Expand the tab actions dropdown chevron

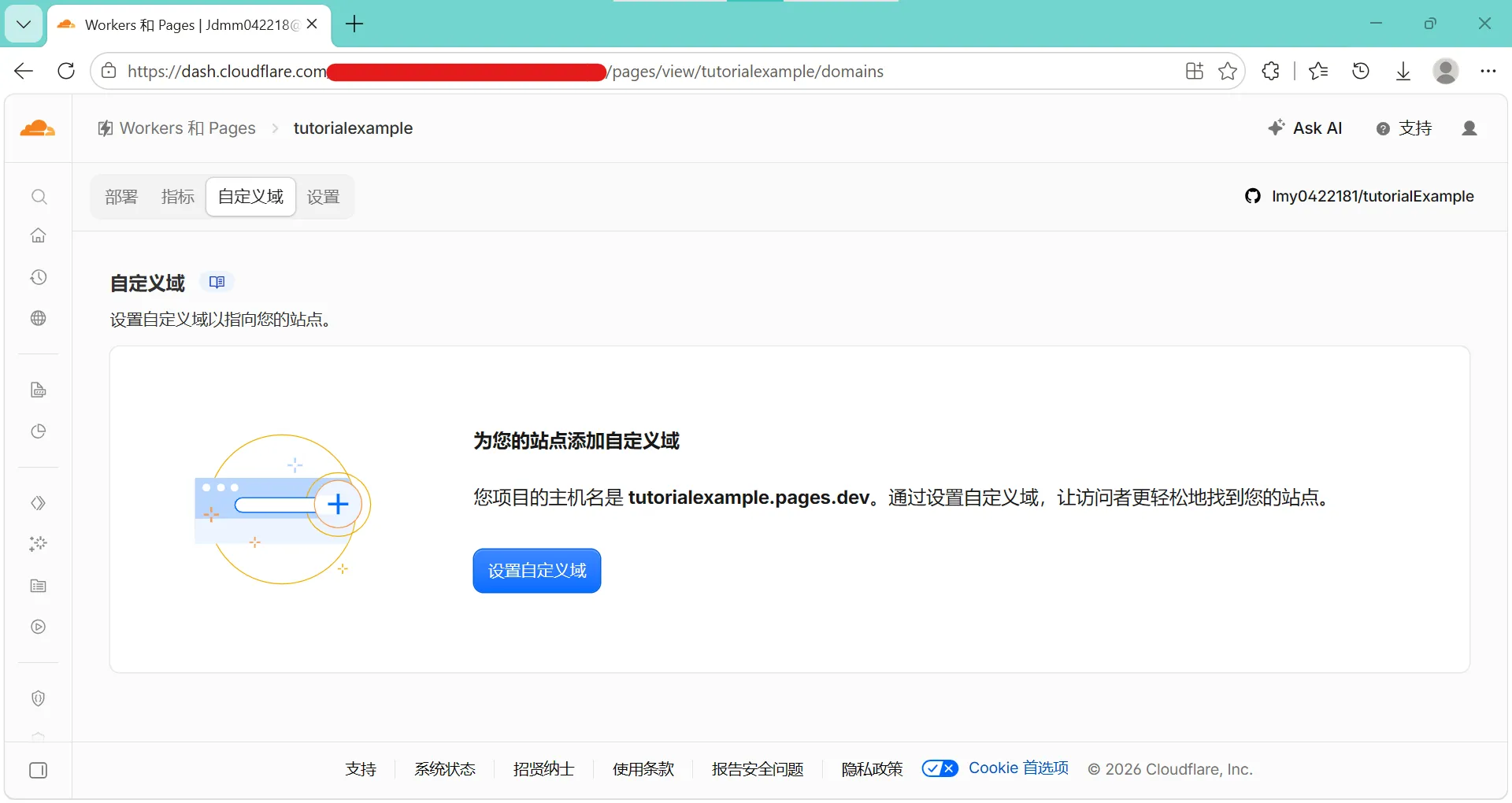[24, 24]
